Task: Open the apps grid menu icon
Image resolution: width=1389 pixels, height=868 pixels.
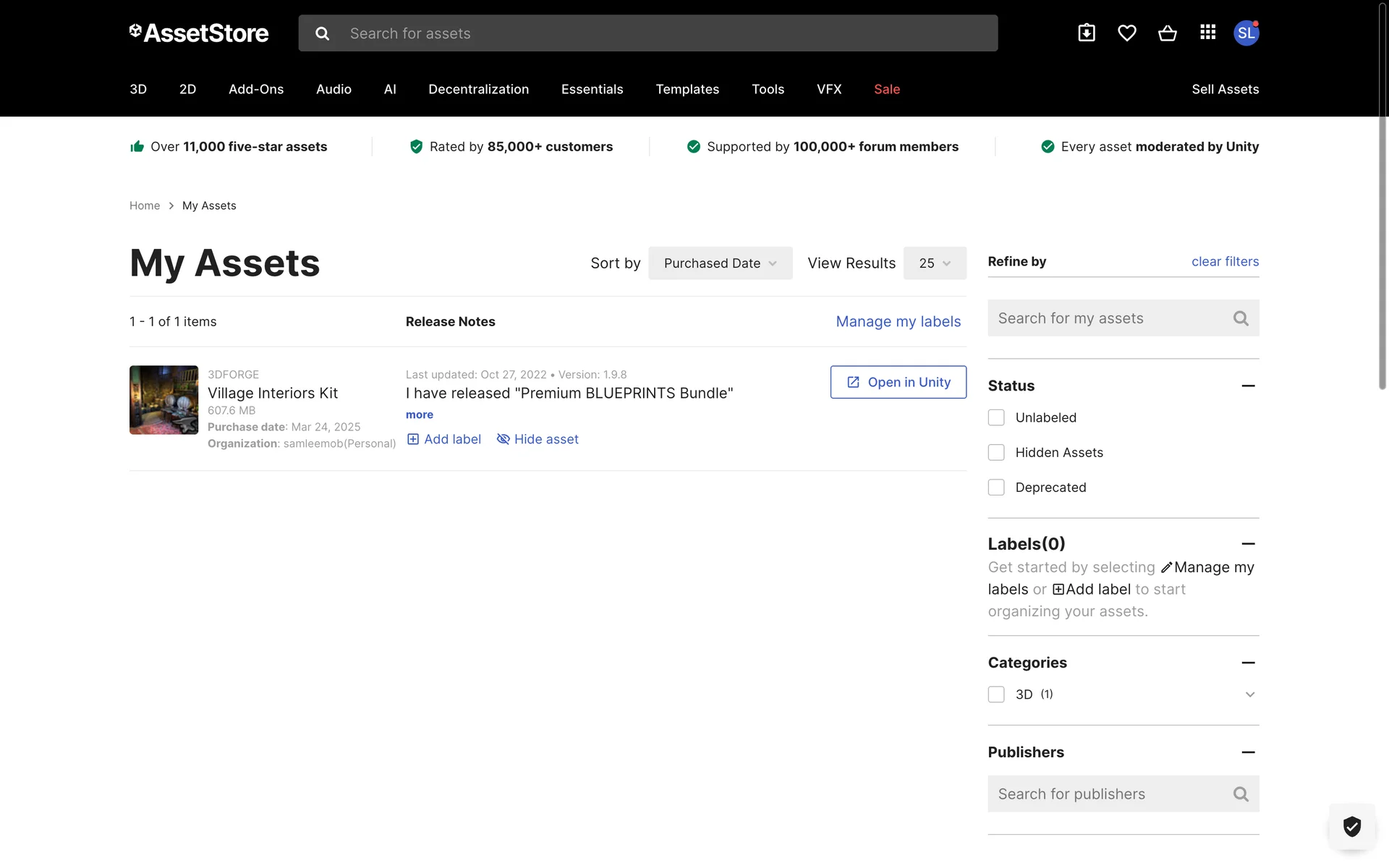Action: [1207, 33]
